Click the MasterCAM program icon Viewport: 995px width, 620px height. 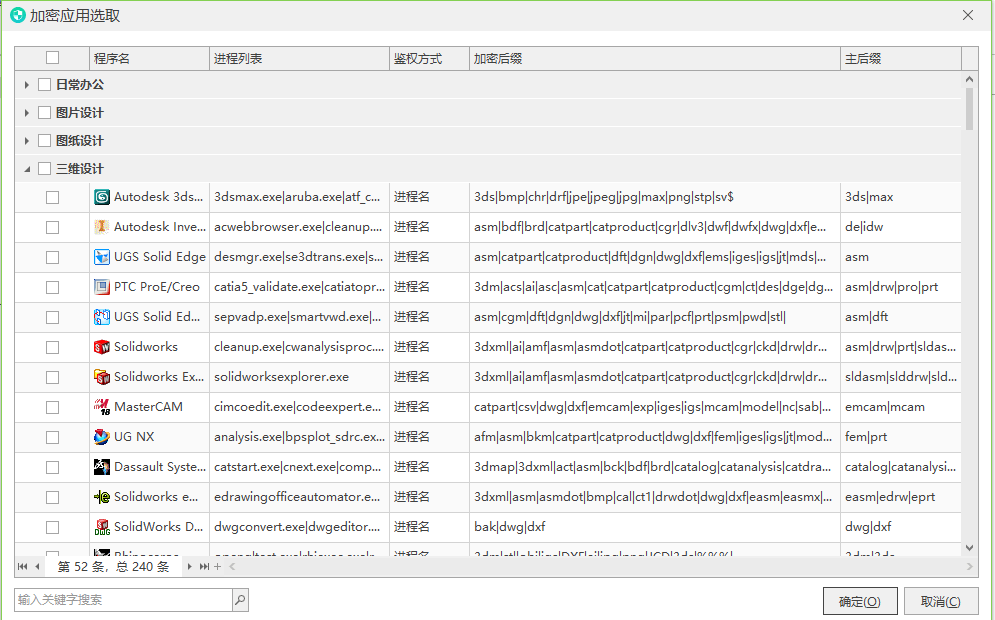(x=101, y=407)
